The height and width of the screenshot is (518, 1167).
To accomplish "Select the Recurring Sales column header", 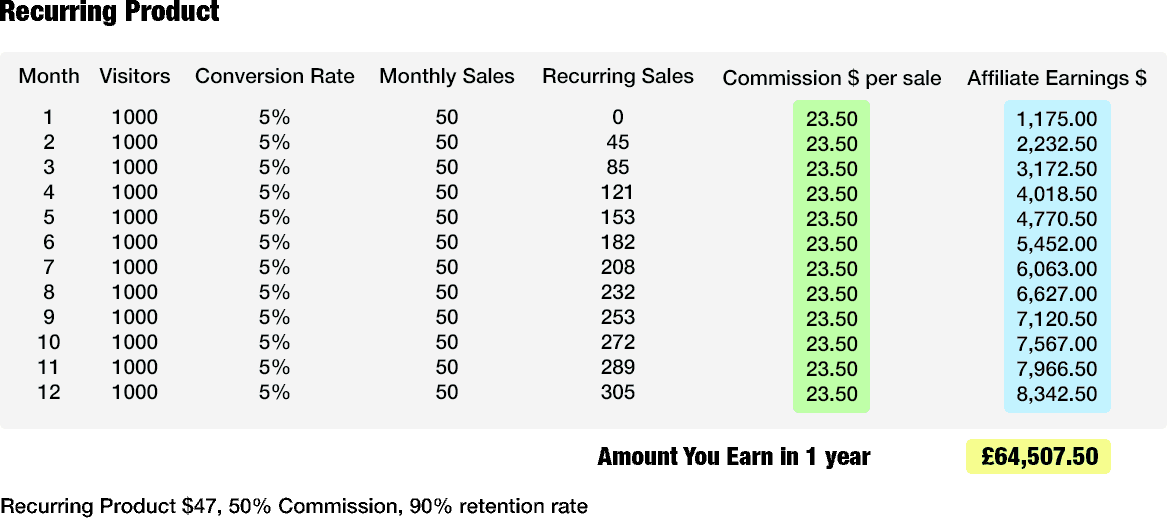I will (618, 76).
